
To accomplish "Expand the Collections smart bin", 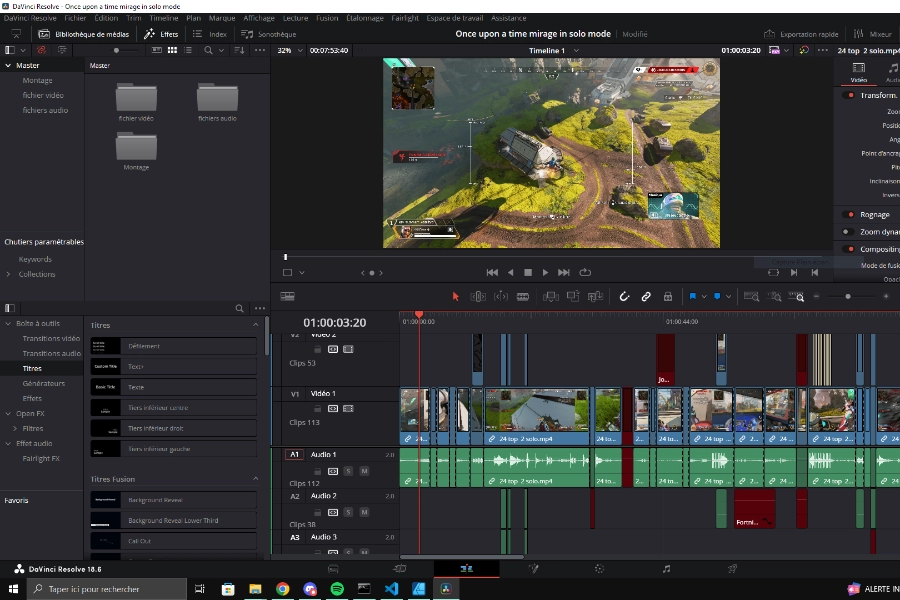I will [8, 274].
